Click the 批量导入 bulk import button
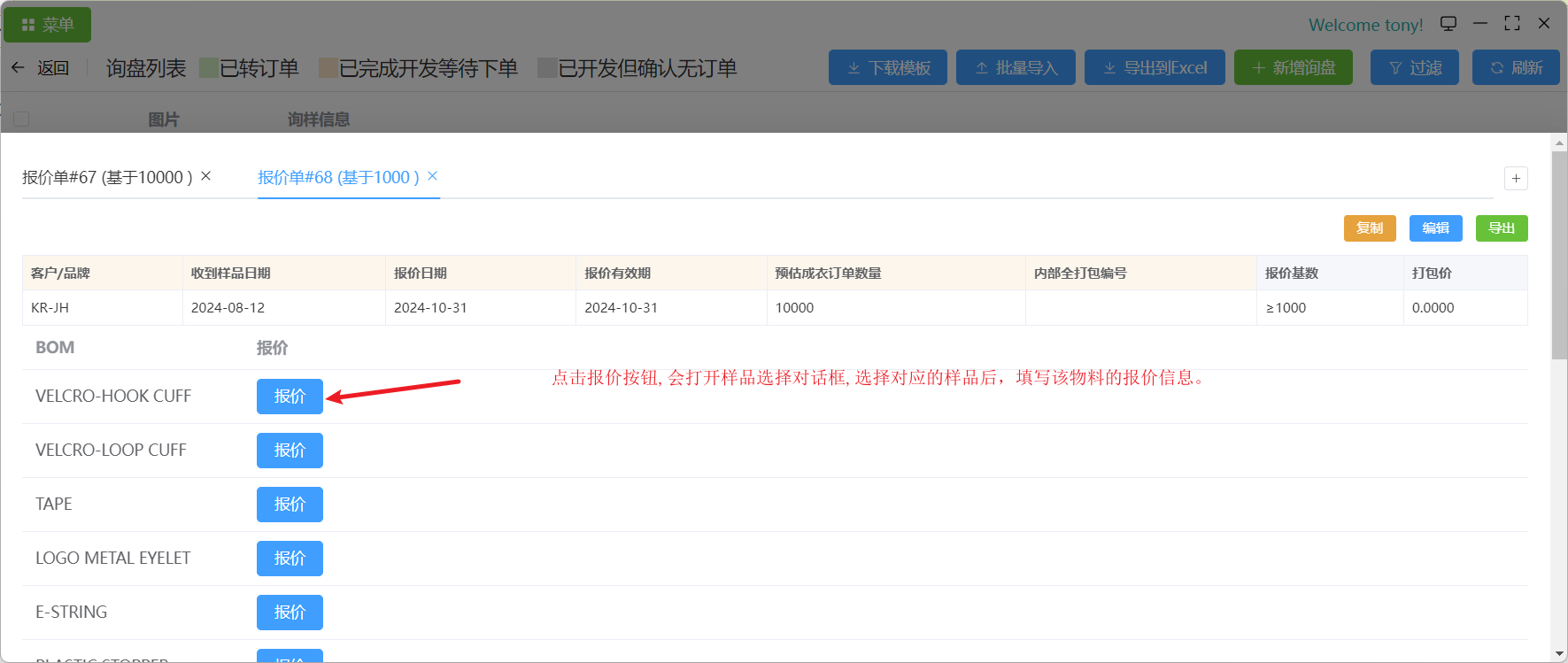Image resolution: width=1568 pixels, height=663 pixels. (1016, 68)
